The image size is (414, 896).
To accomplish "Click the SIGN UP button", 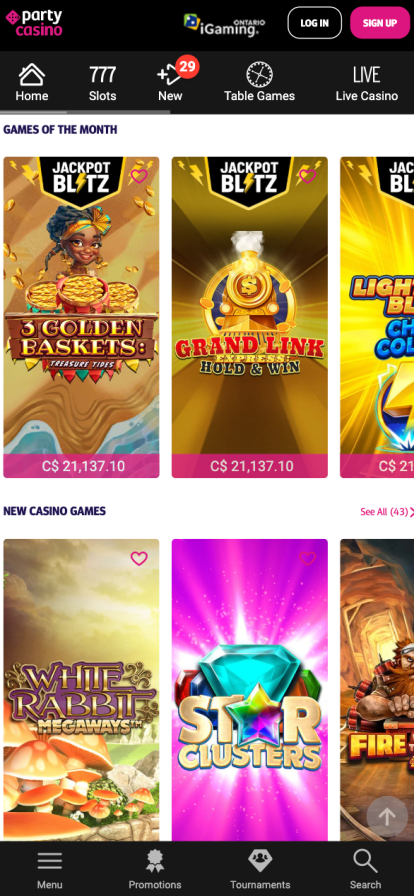I will (380, 23).
